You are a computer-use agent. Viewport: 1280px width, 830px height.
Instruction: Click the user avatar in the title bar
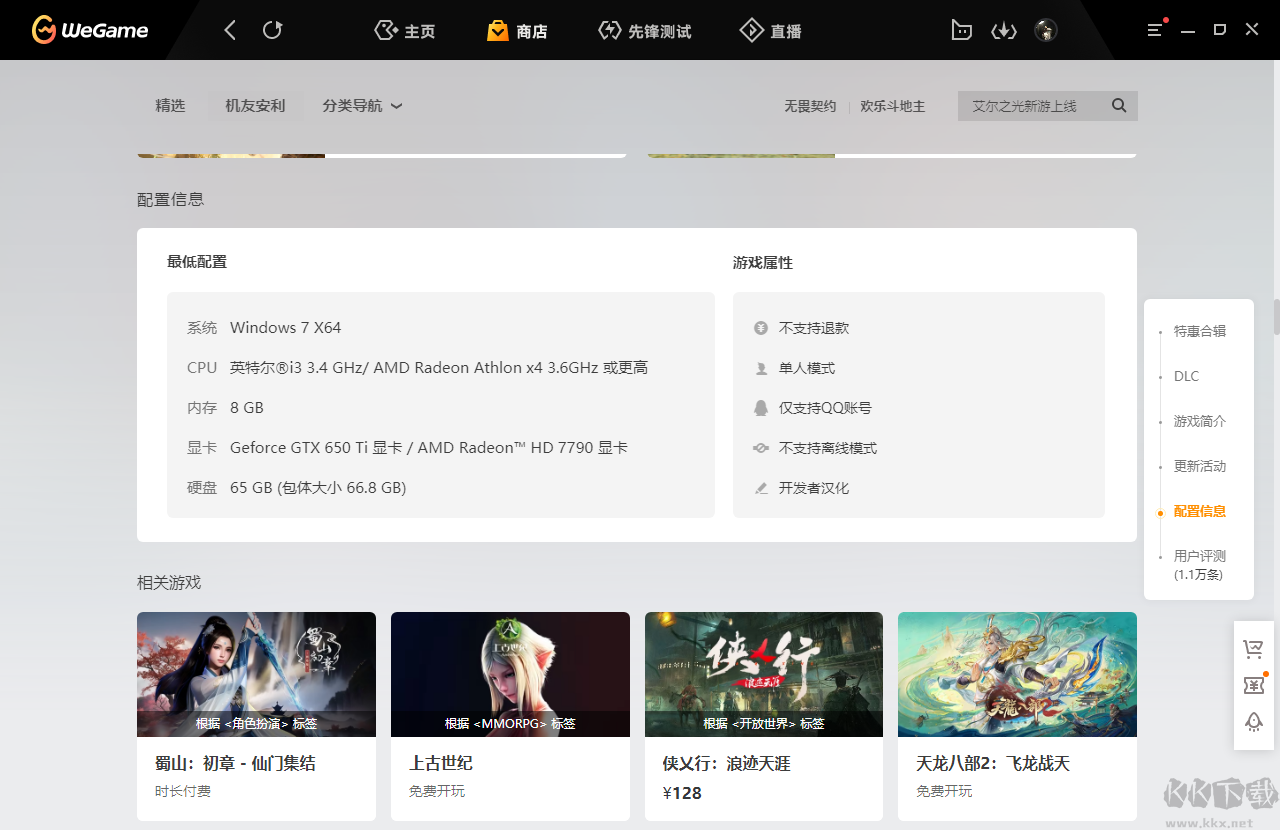point(1046,30)
